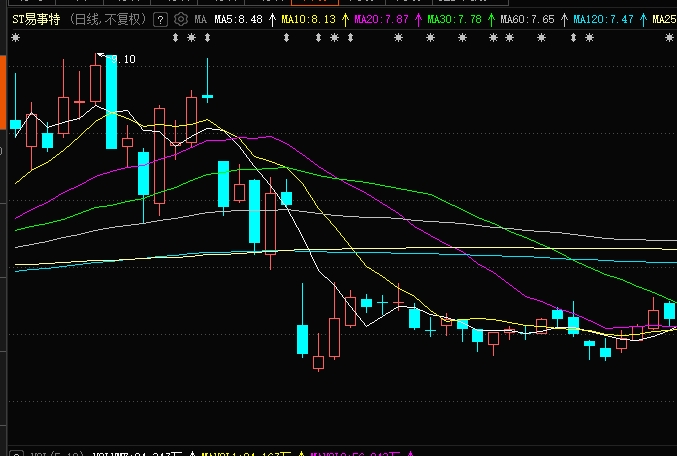This screenshot has width=677, height=456.
Task: Click the up arrow after MA120 value
Action: point(642,19)
